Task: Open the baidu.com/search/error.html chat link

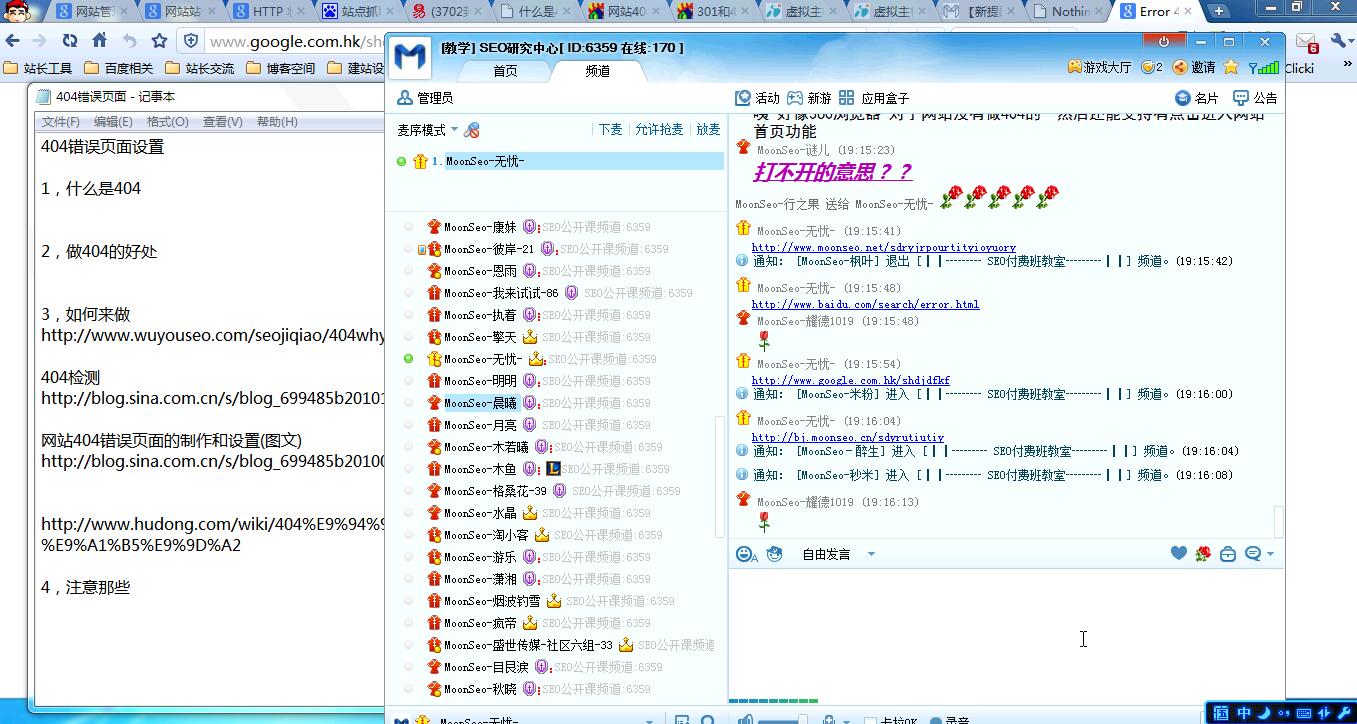Action: [x=865, y=304]
